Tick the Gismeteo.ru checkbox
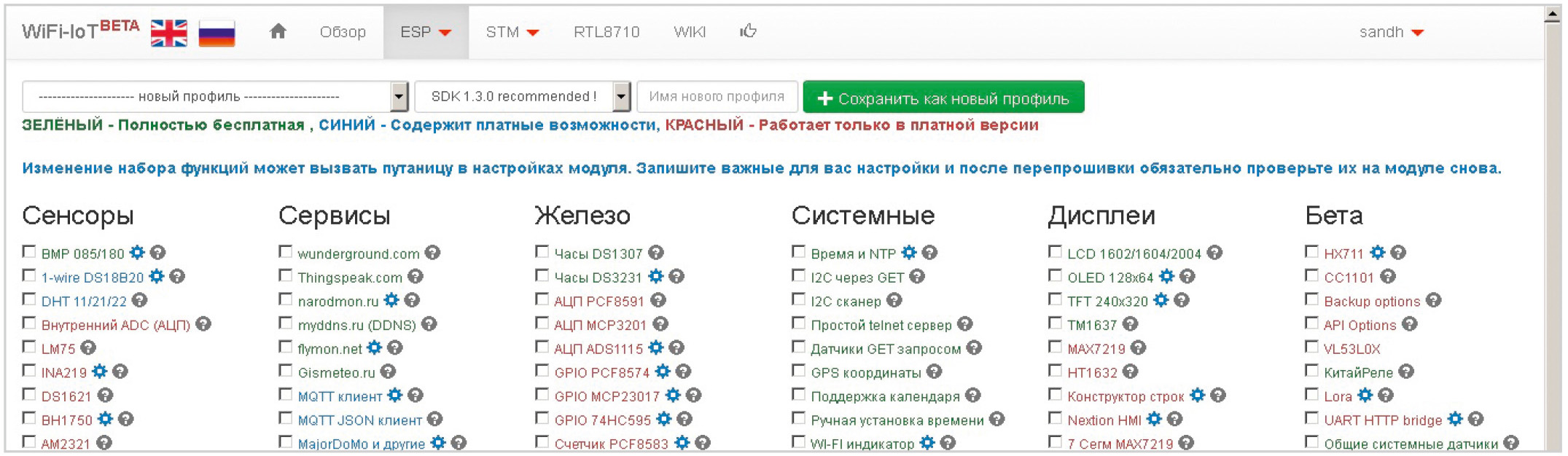The height and width of the screenshot is (456, 1568). point(286,371)
